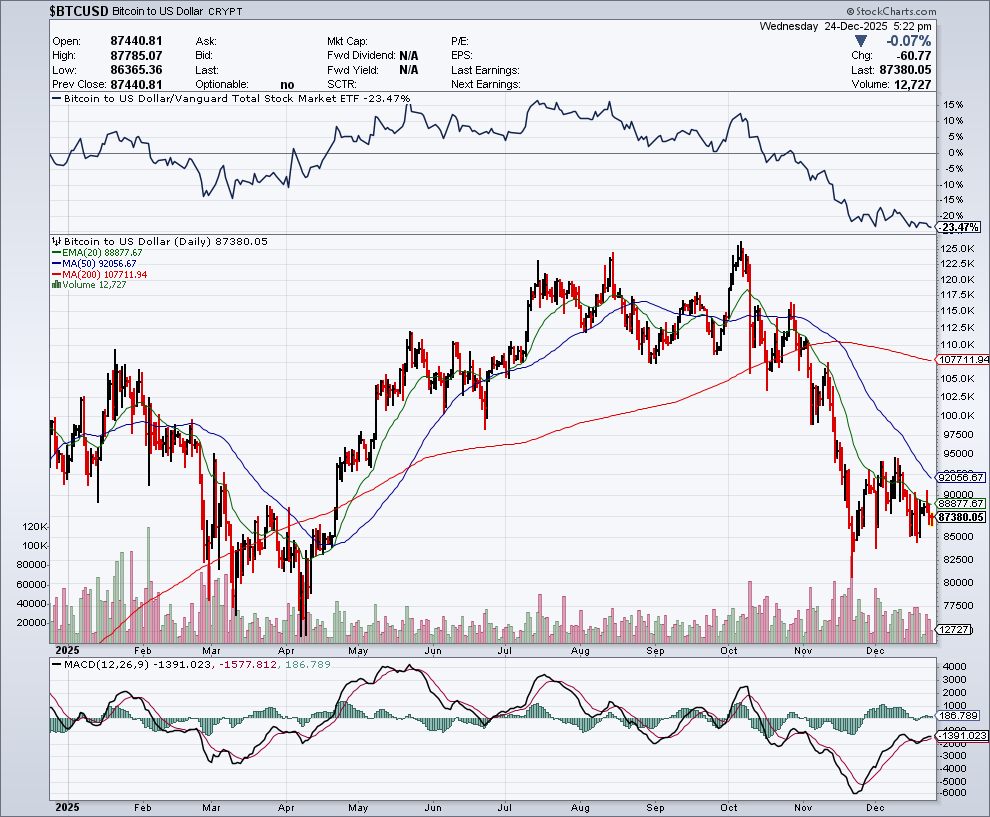Click the 12727 volume axis tag
The height and width of the screenshot is (817, 990).
pos(954,630)
